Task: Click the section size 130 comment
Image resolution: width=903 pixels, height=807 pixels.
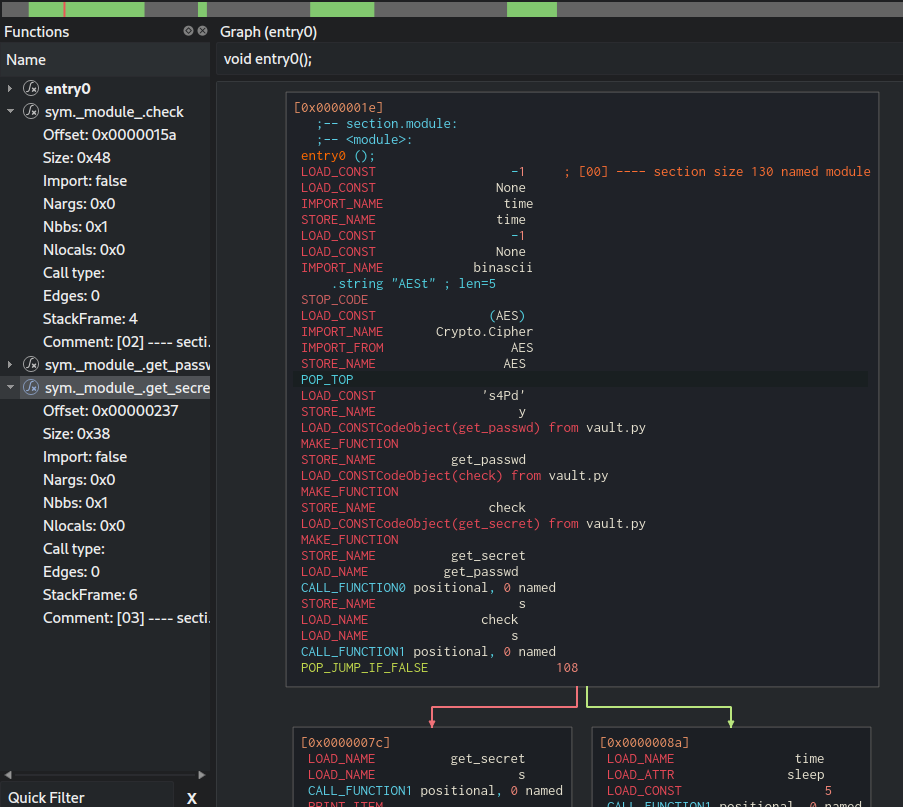Action: click(x=717, y=172)
